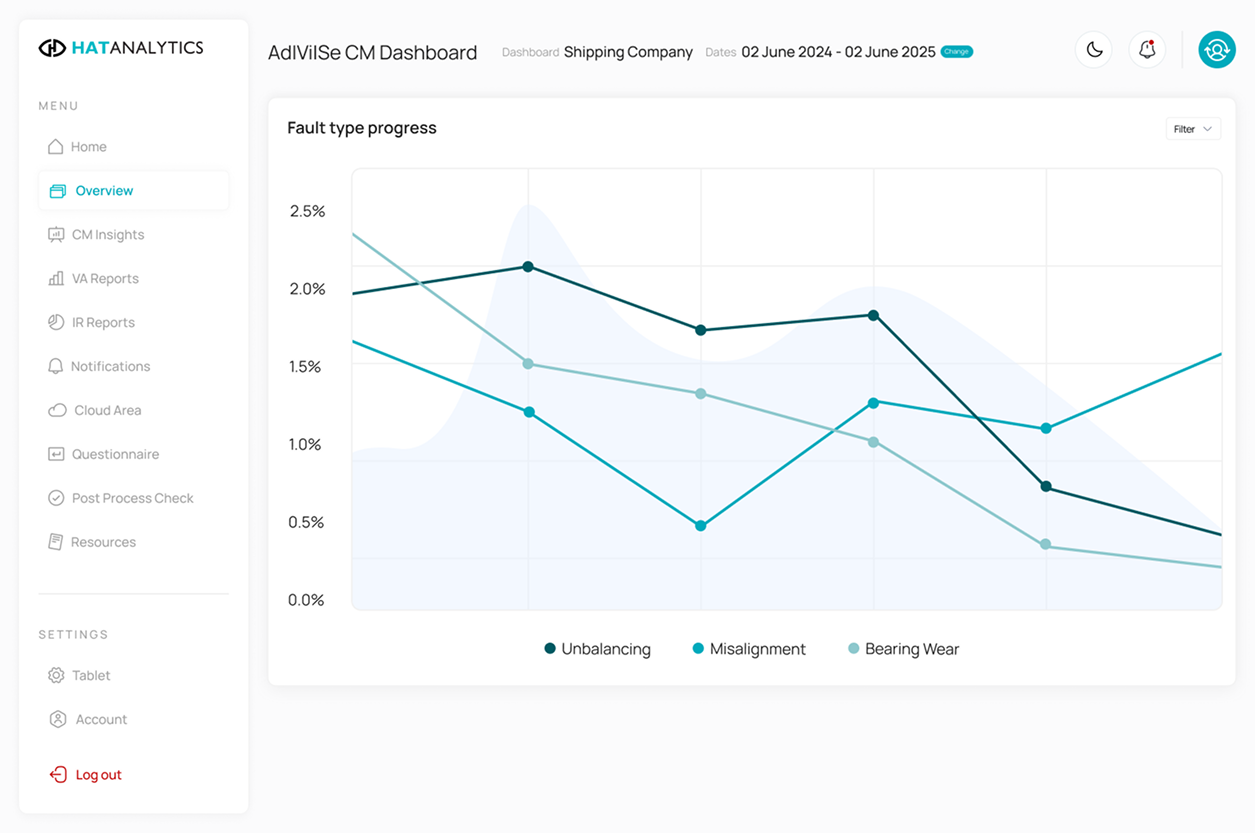Open Post Process Check
Viewport: 1255px width, 833px height.
click(132, 497)
